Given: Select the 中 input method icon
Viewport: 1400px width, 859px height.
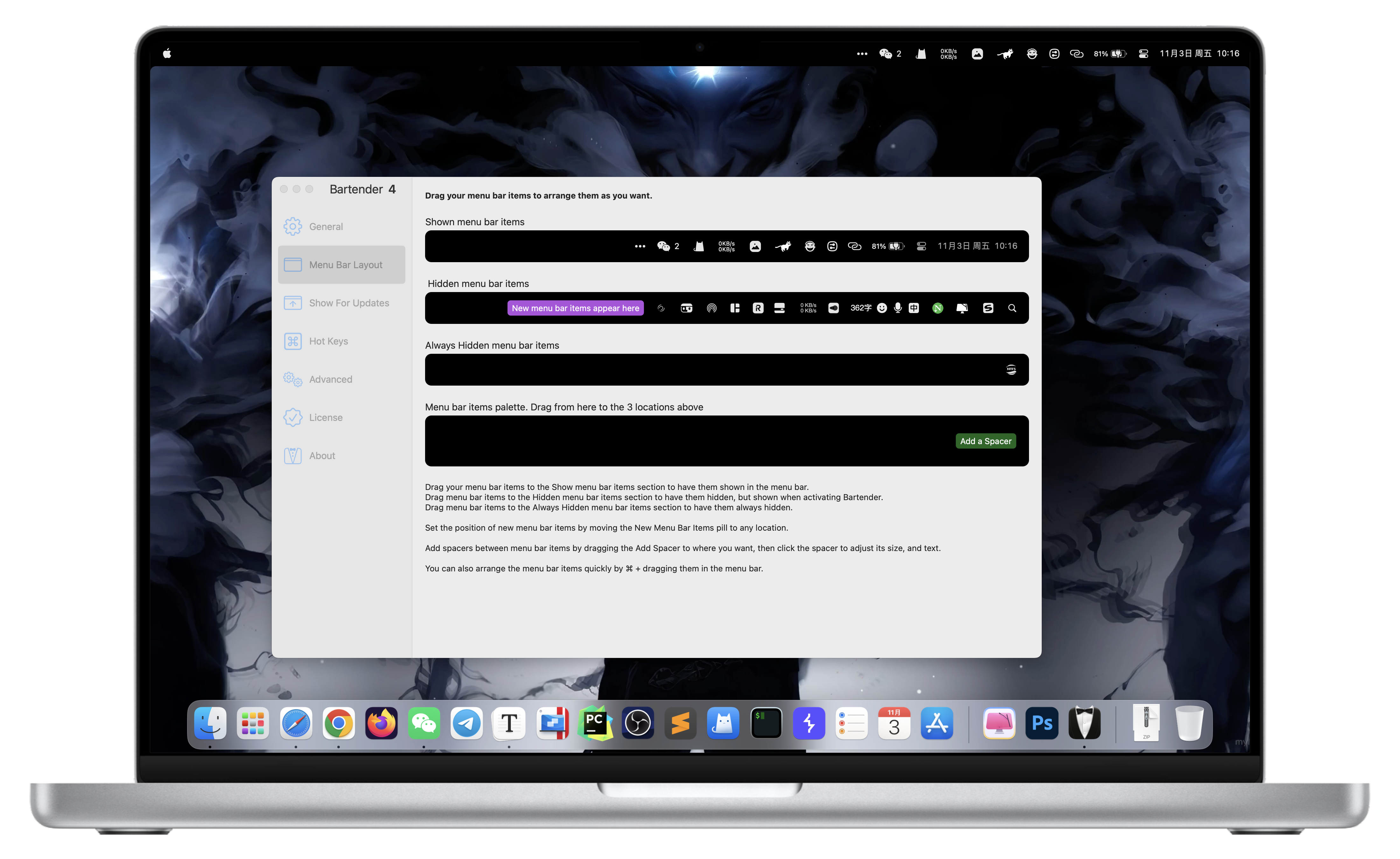Looking at the screenshot, I should (913, 308).
